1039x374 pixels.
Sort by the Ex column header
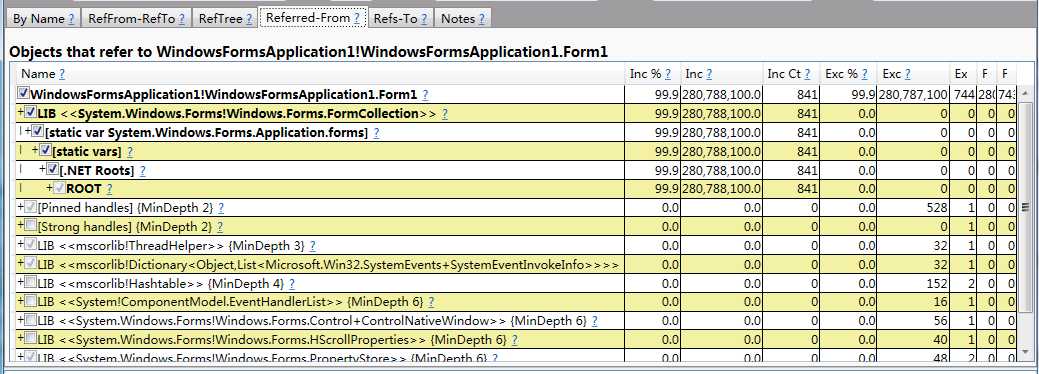[x=961, y=74]
